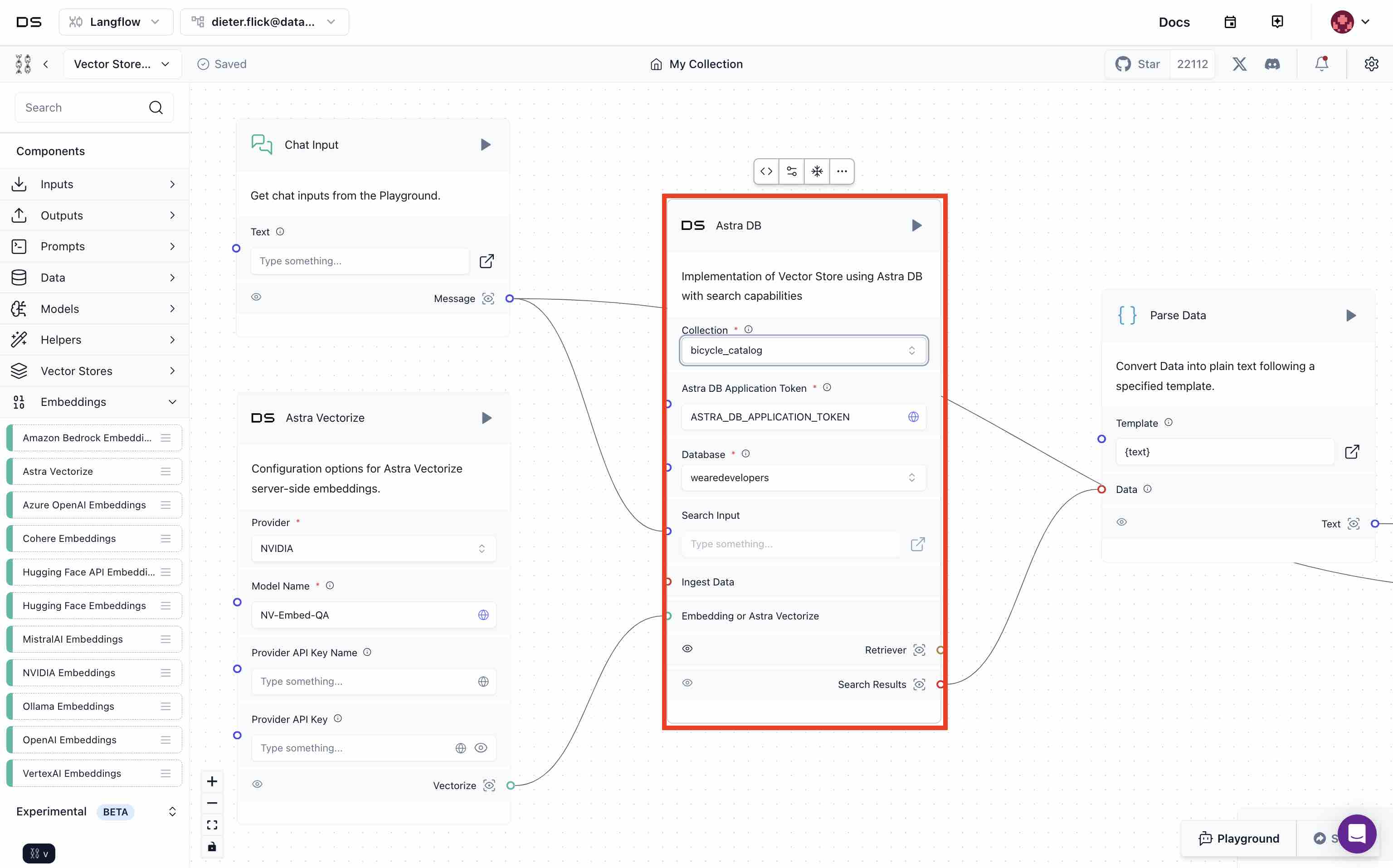The image size is (1393, 868).
Task: Zoom in on canvas with the plus button
Action: click(212, 781)
